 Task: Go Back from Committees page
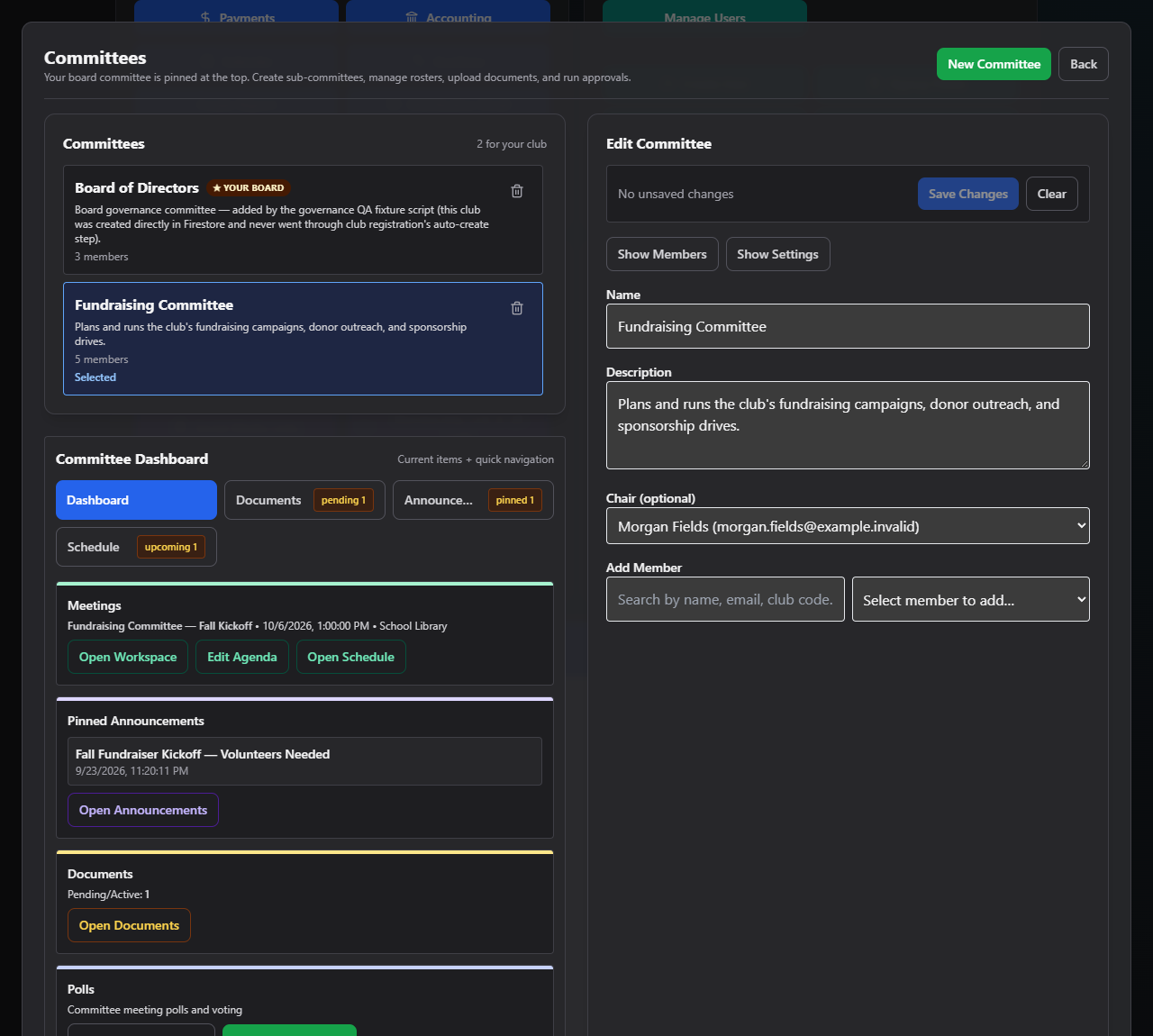[x=1084, y=64]
